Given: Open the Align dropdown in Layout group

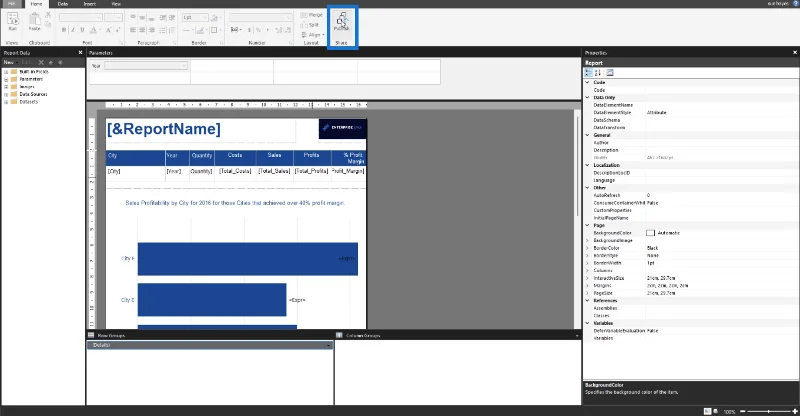Looking at the screenshot, I should [313, 35].
